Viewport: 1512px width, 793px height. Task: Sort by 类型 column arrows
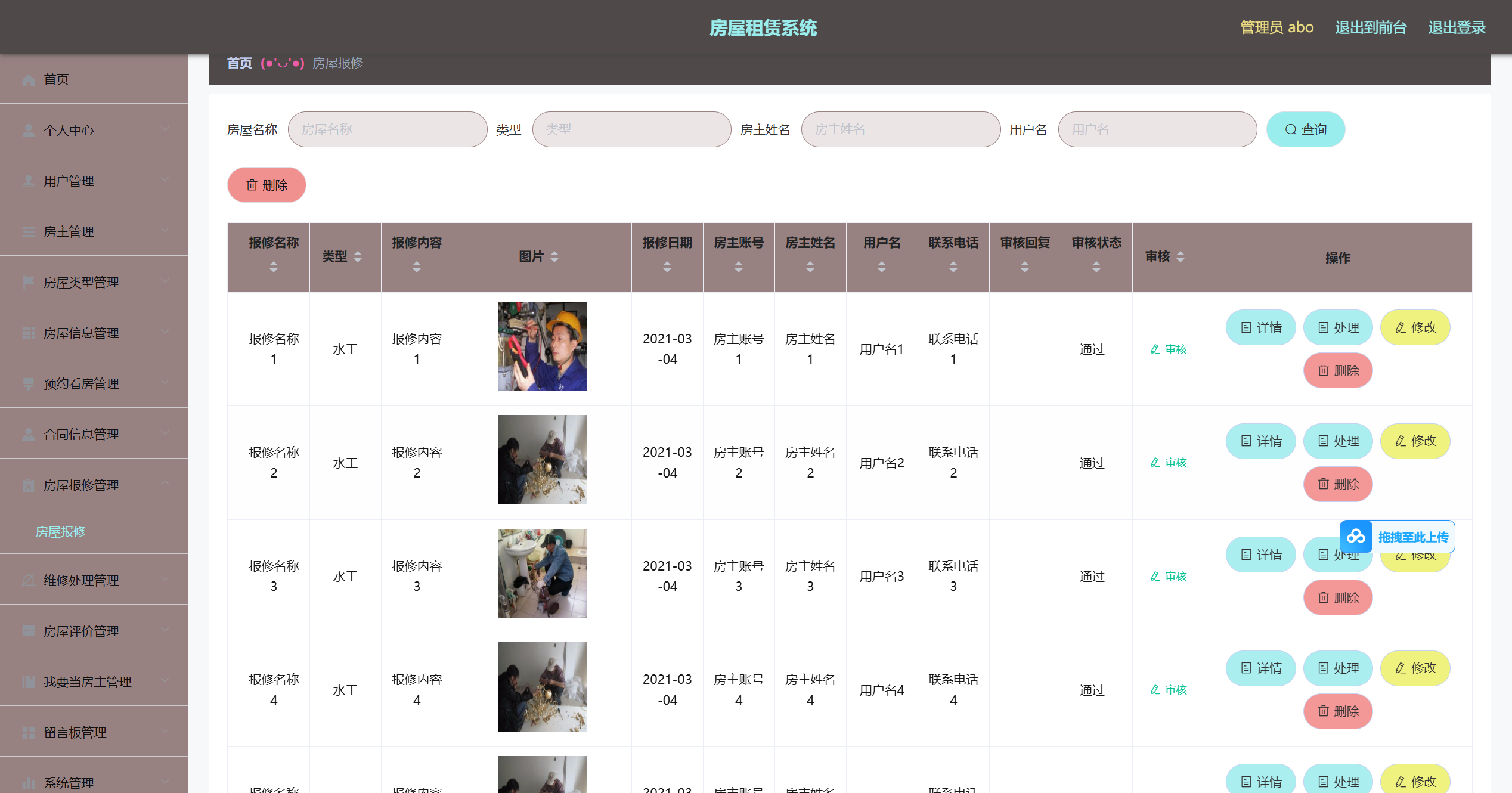point(358,257)
